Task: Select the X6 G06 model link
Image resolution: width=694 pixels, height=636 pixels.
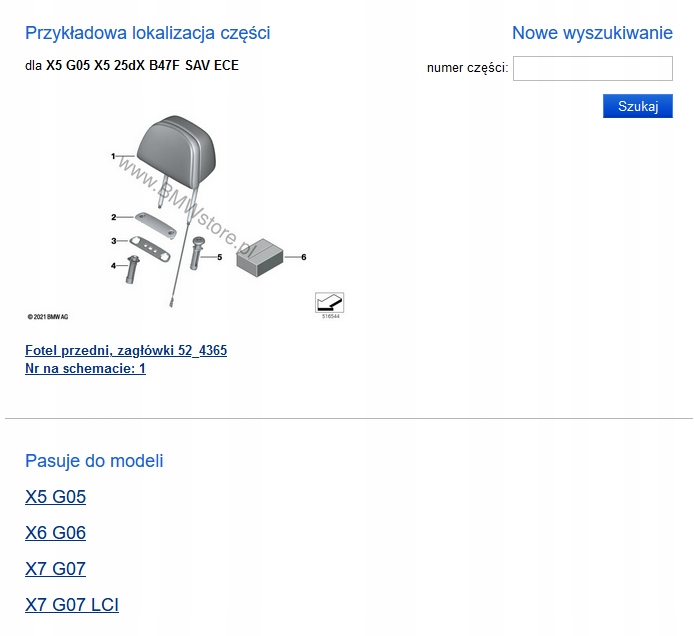Action: 55,532
